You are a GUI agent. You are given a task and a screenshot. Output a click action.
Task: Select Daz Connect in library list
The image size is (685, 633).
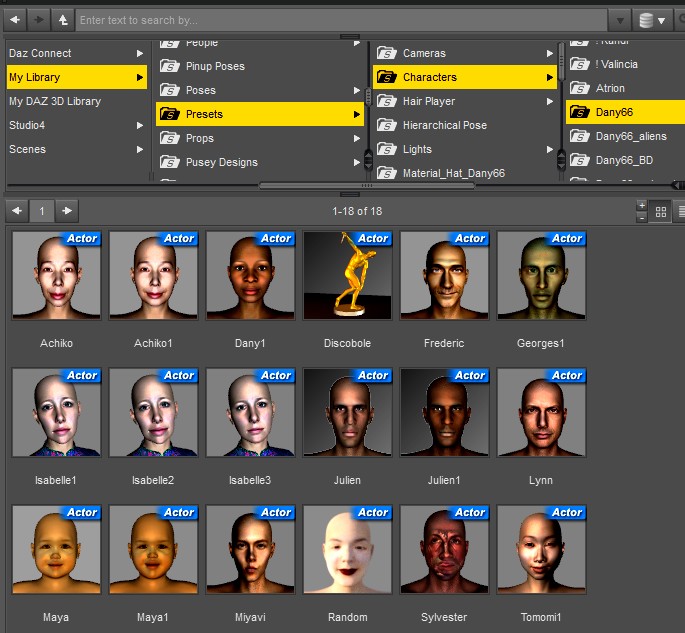(x=76, y=53)
